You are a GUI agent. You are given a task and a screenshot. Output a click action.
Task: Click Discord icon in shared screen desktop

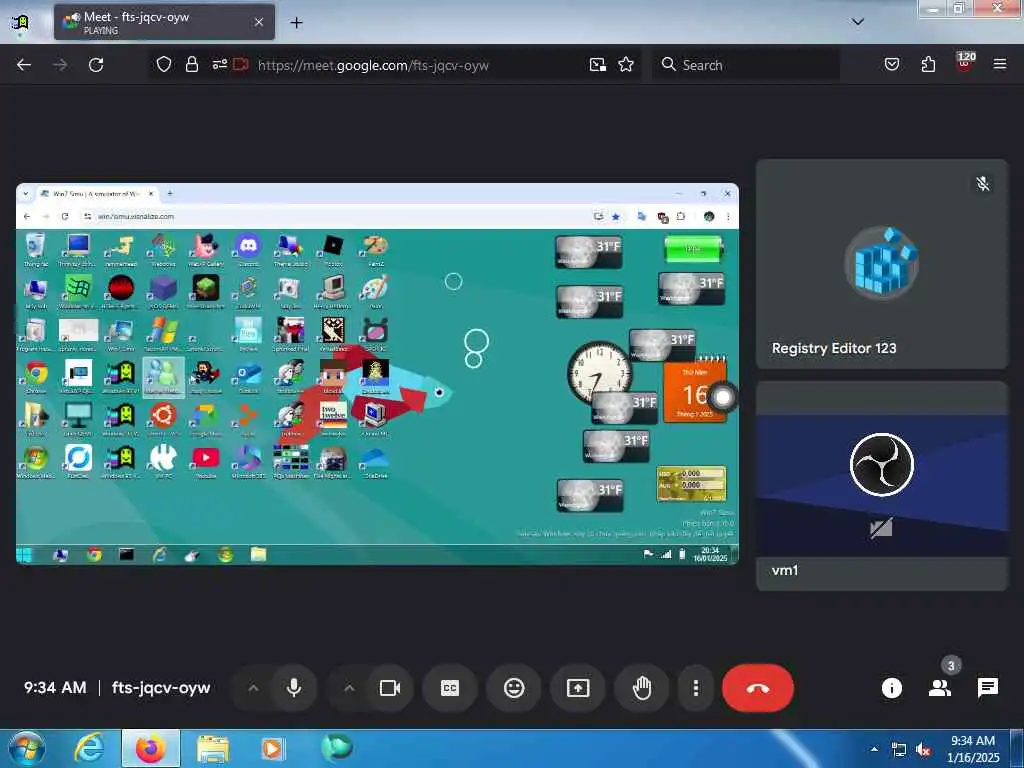point(248,250)
